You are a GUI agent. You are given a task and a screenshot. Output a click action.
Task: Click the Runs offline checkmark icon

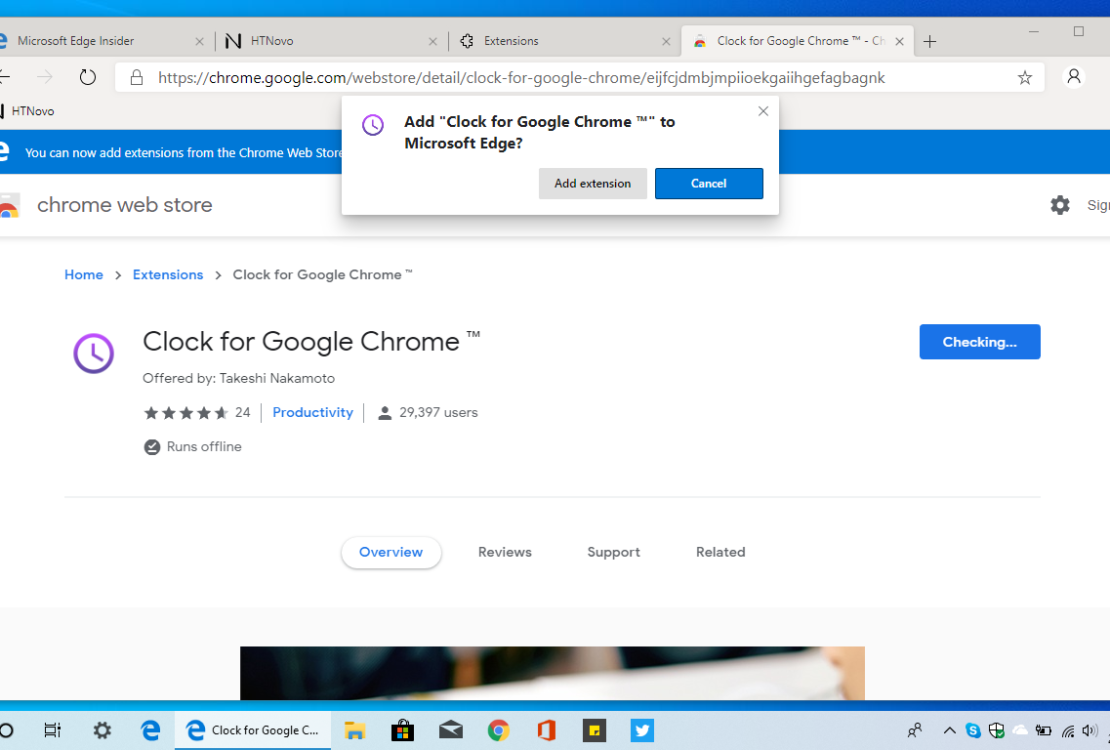(x=151, y=446)
